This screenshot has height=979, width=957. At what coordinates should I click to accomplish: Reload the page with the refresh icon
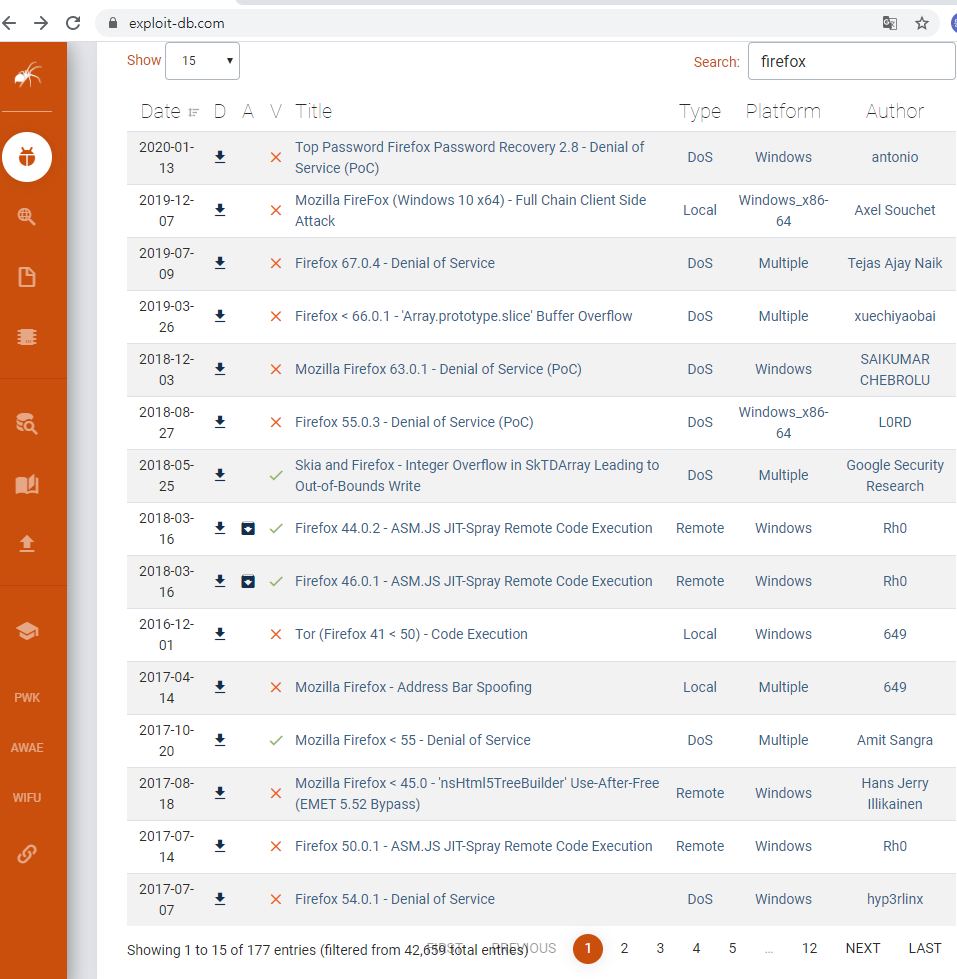click(73, 23)
